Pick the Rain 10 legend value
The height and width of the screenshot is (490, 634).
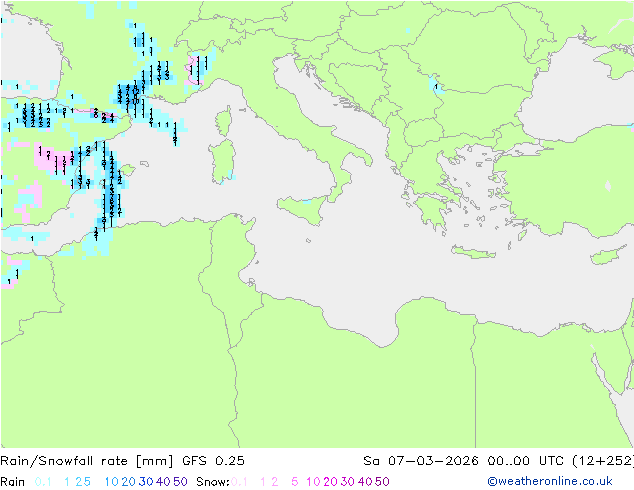111,482
